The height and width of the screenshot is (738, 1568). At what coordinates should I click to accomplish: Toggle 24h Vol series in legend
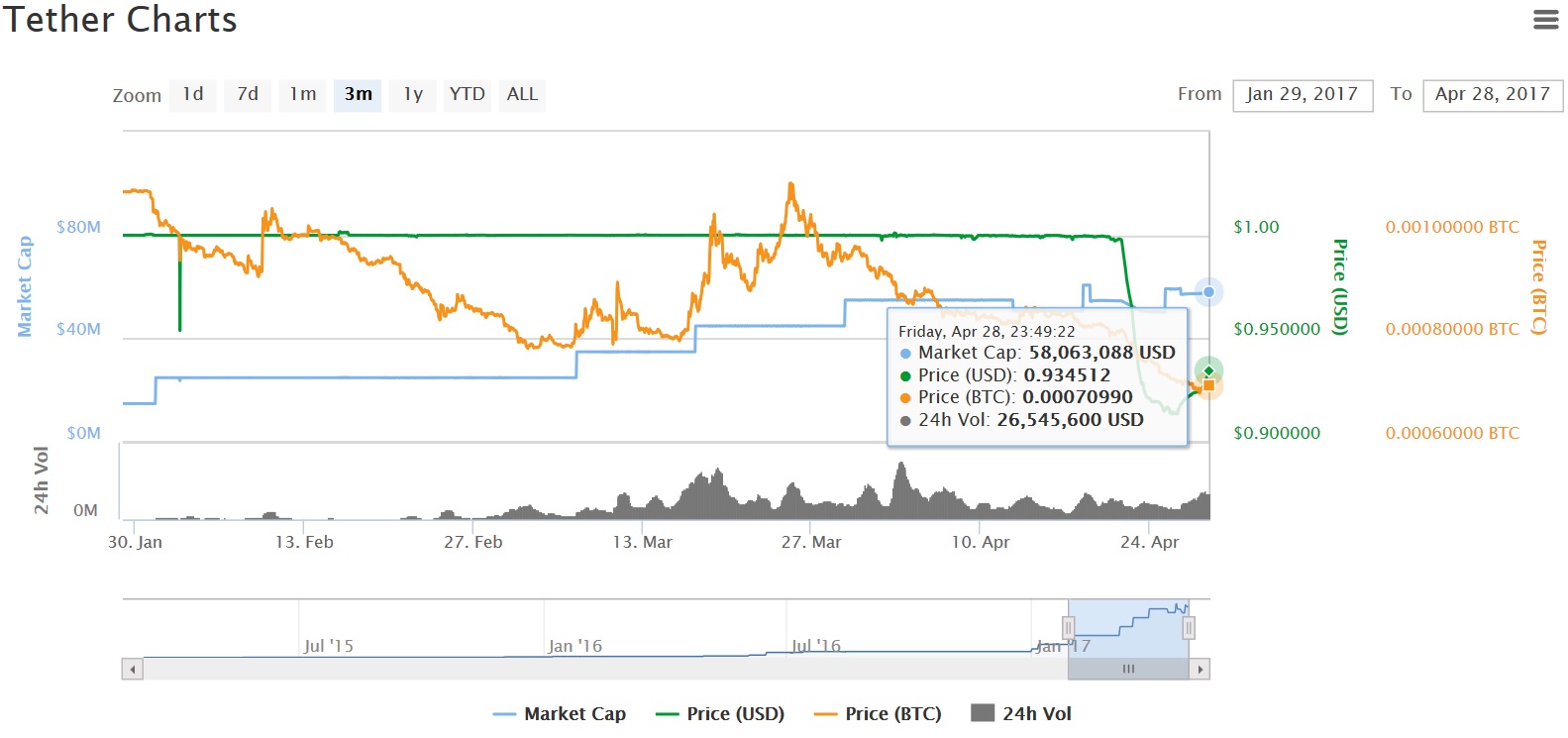tap(1021, 713)
